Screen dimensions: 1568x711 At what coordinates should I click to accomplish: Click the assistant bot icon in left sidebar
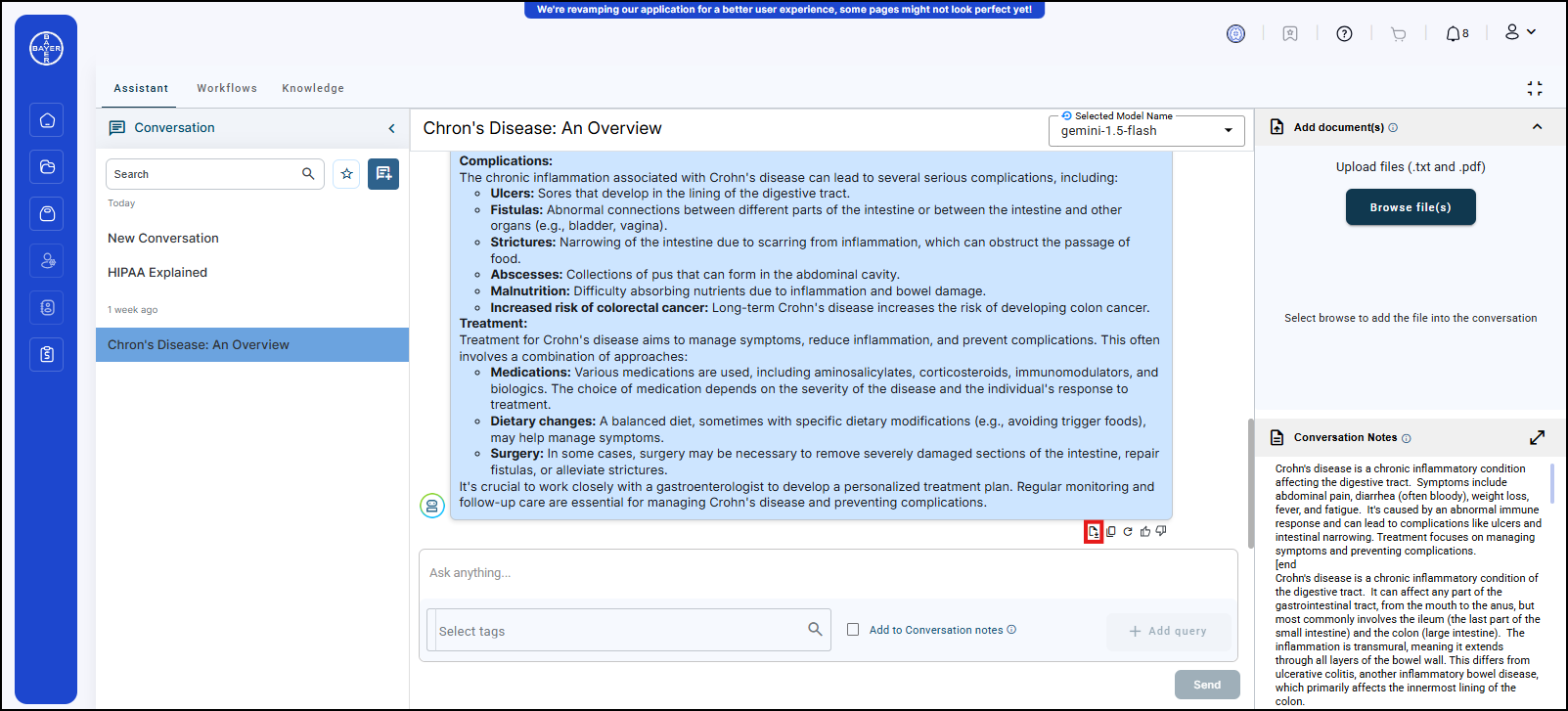46,308
